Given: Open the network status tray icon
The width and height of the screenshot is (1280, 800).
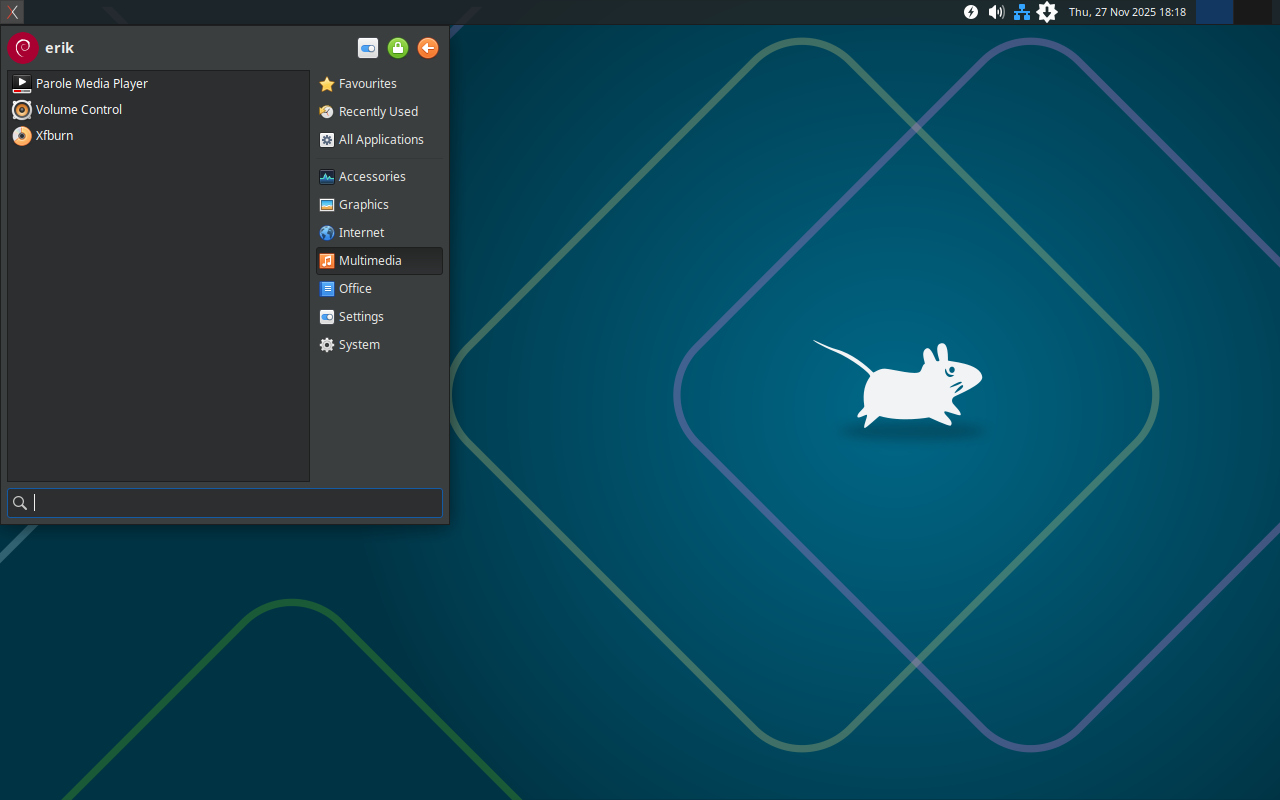Looking at the screenshot, I should pyautogui.click(x=1021, y=12).
